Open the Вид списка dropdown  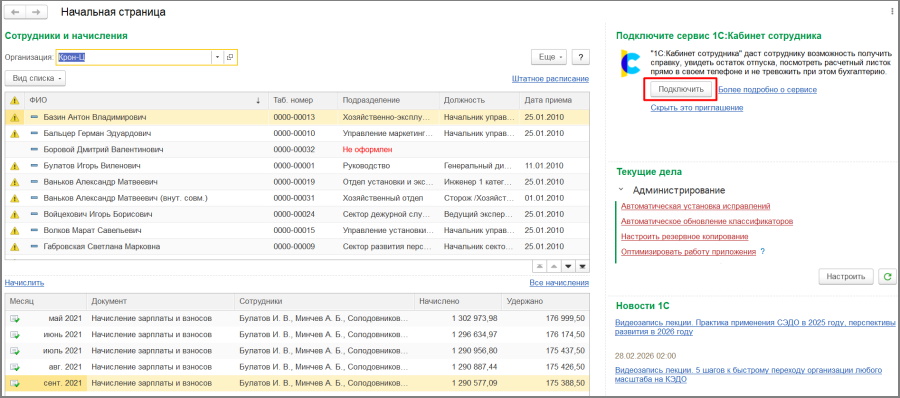[x=35, y=78]
